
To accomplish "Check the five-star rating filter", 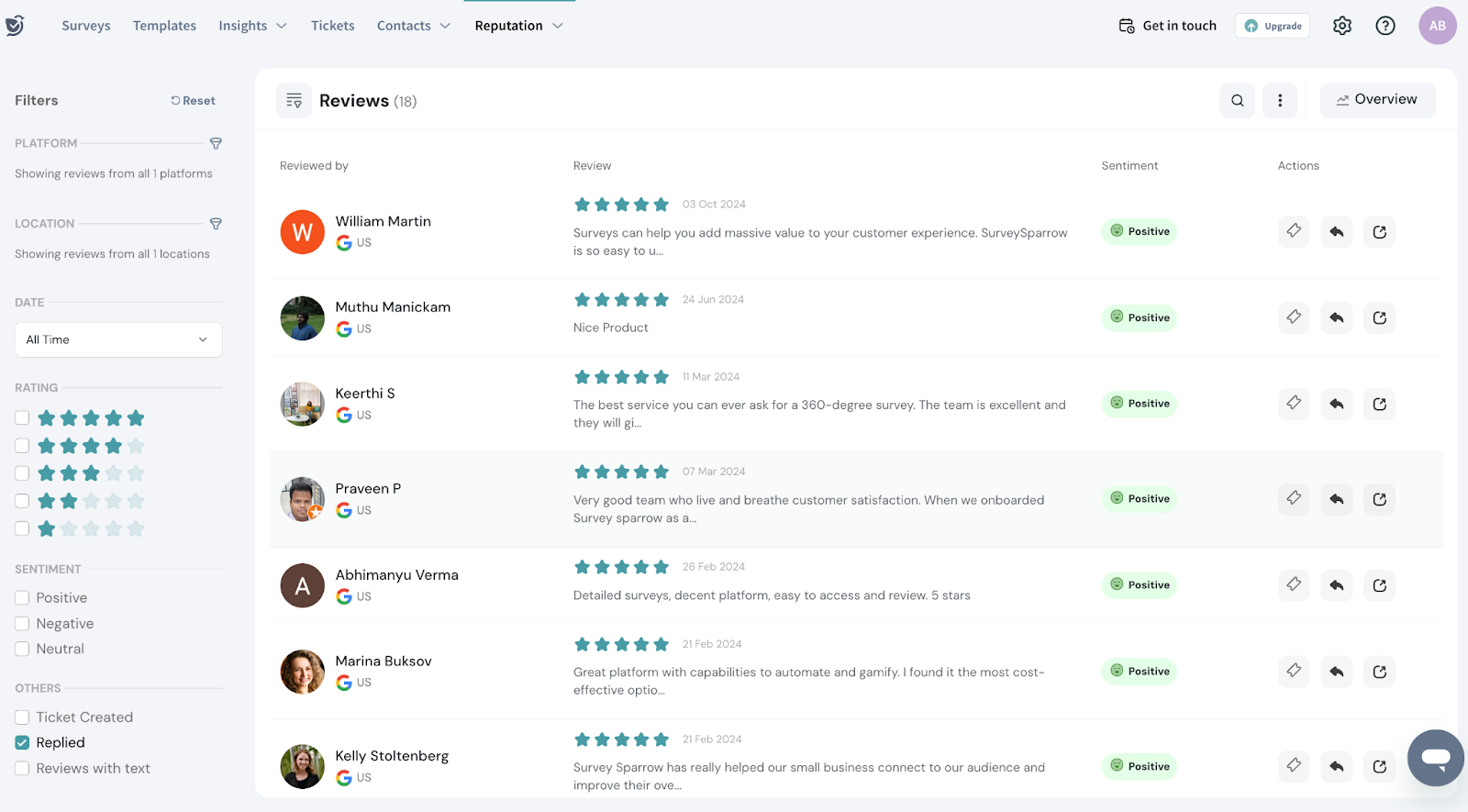I will (23, 418).
